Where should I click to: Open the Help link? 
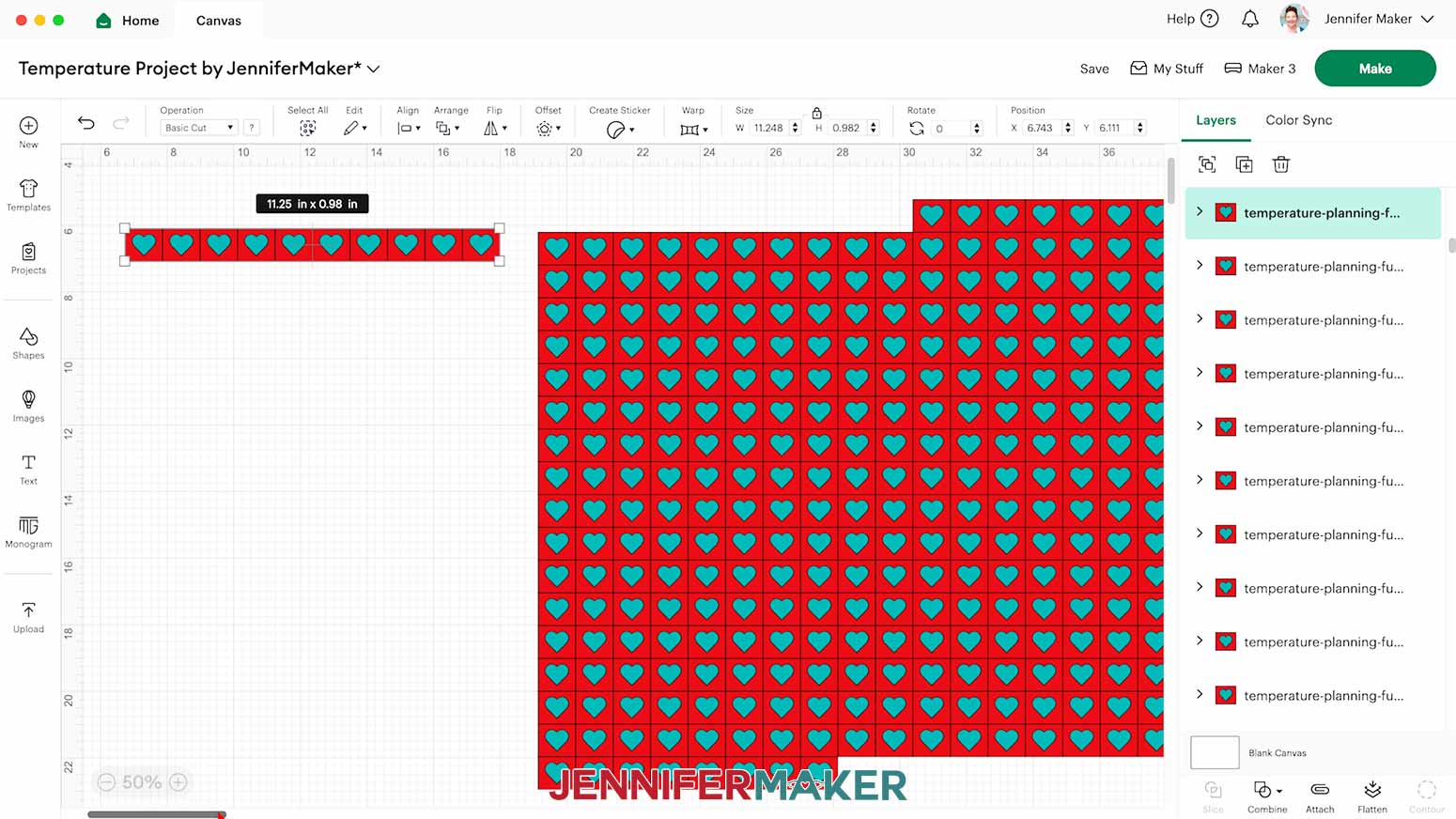click(x=1192, y=19)
